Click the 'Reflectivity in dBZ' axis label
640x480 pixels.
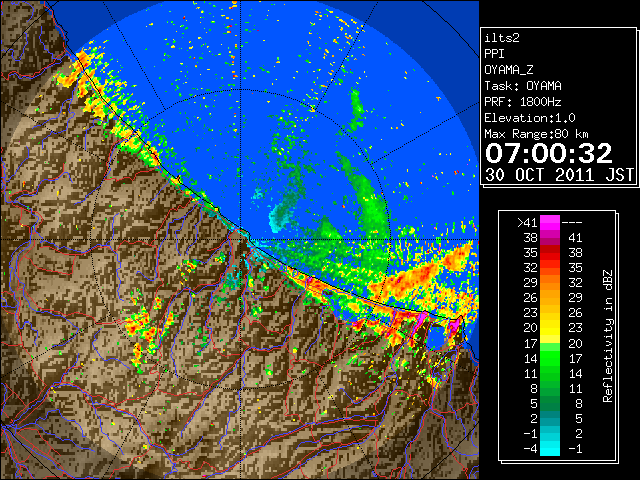click(607, 336)
